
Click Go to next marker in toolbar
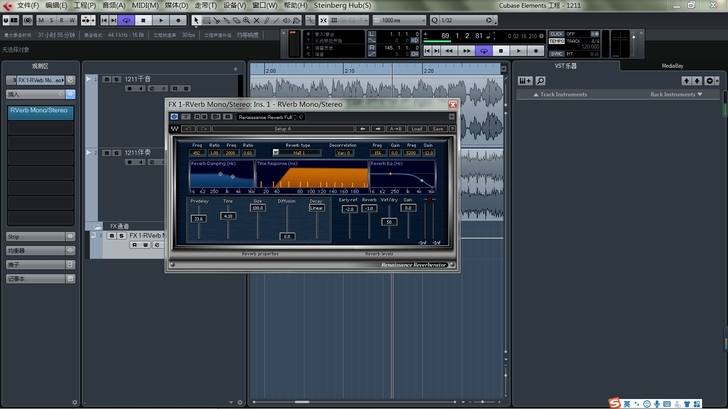click(x=113, y=20)
